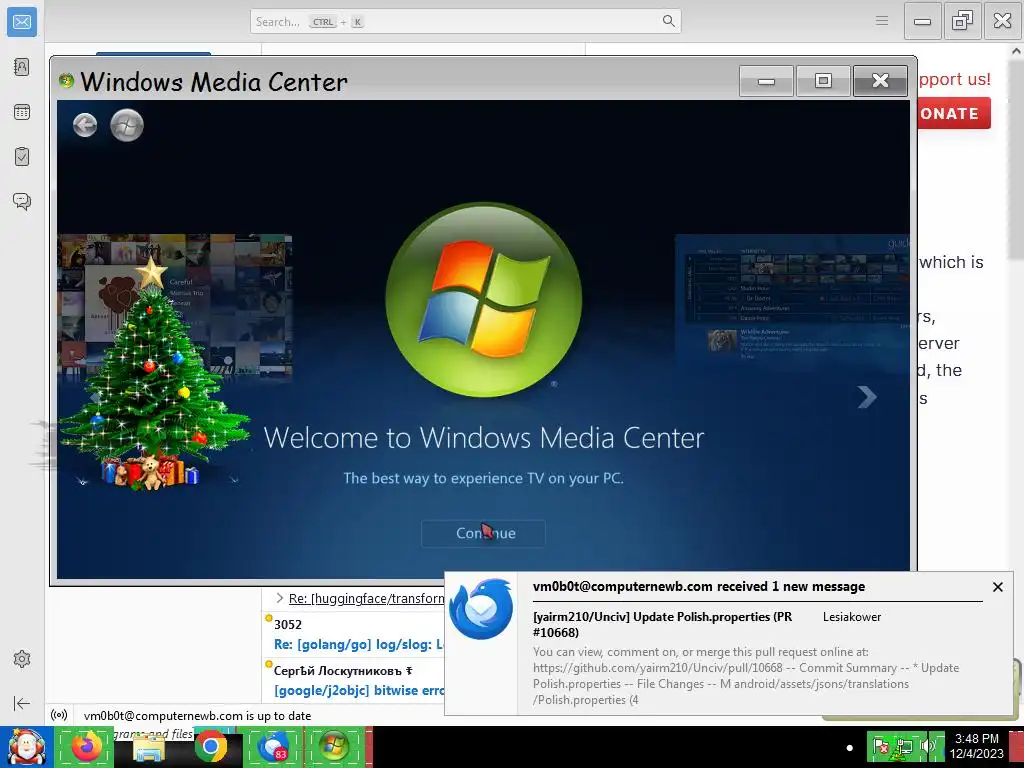Click the music library preview thumbnail
This screenshot has height=768, width=1024.
click(174, 307)
